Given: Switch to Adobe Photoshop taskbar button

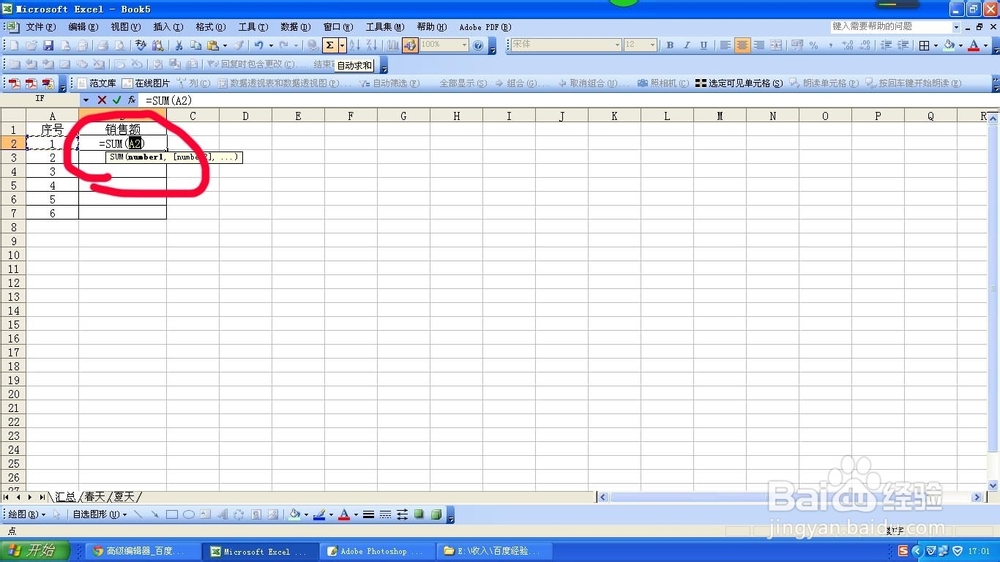Looking at the screenshot, I should [x=378, y=551].
